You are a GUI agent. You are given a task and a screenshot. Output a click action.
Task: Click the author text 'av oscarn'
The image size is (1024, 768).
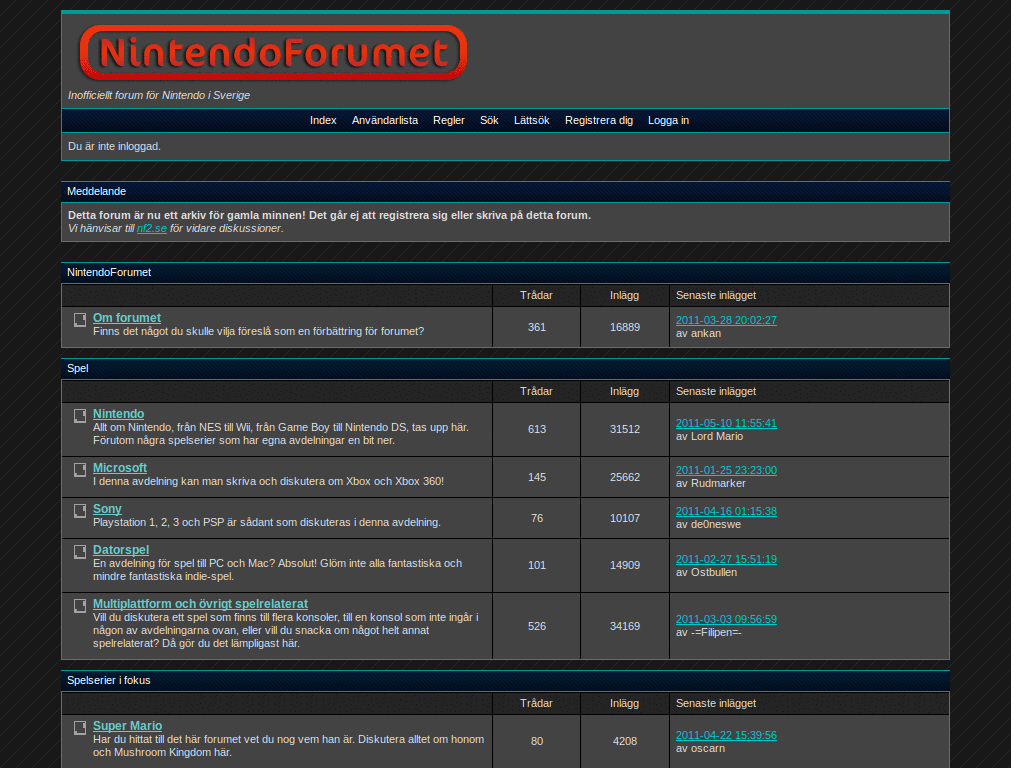(x=700, y=748)
